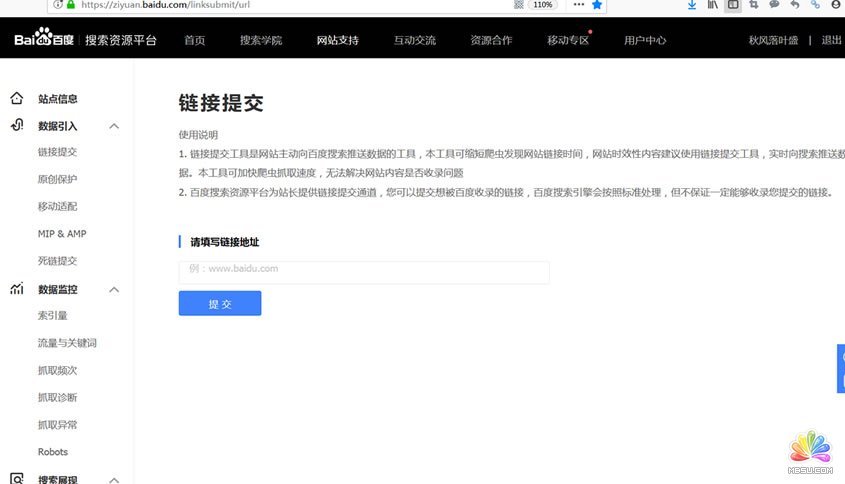Click the screenshot crop icon in toolbar

click(753, 5)
